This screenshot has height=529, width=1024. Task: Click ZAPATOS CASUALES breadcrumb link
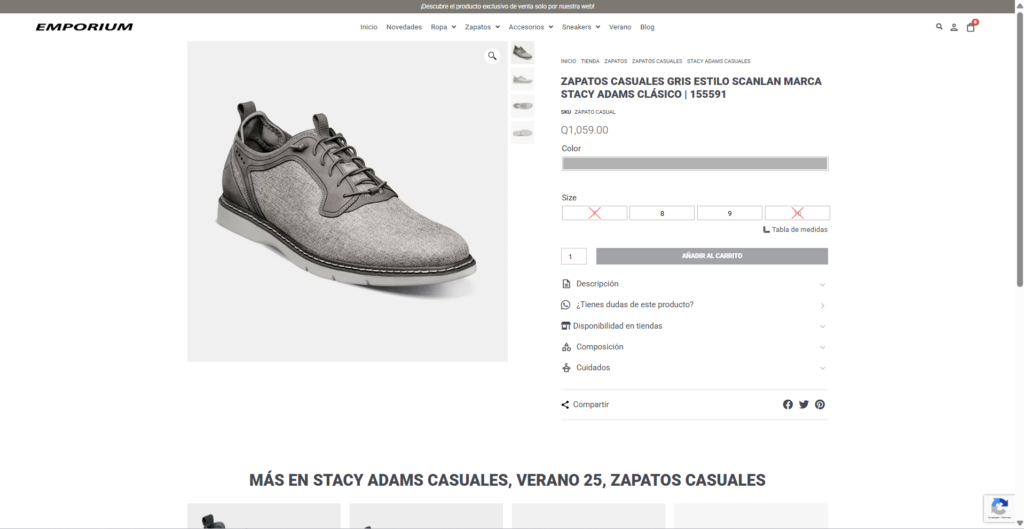click(x=657, y=61)
